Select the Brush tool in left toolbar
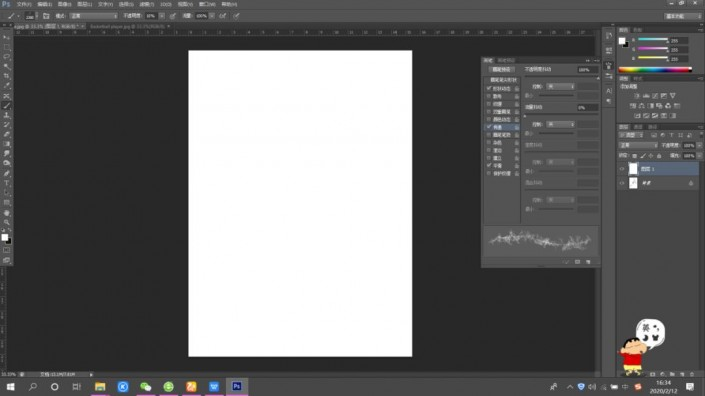Screen dimensions: 705x396 tap(7, 106)
